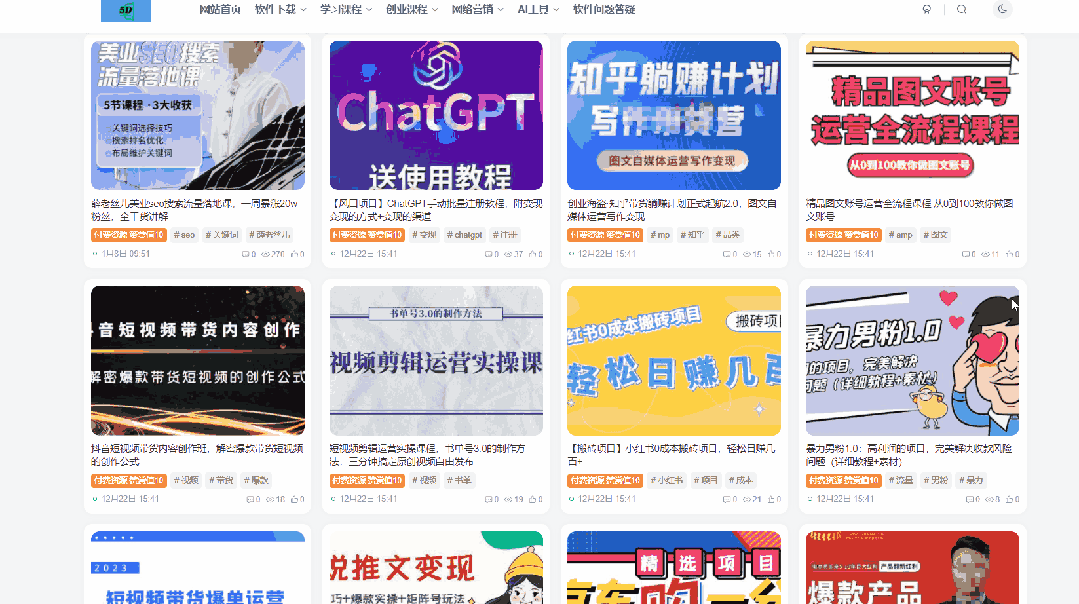
Task: Open the 精选项目 thumbnail
Action: coord(674,568)
